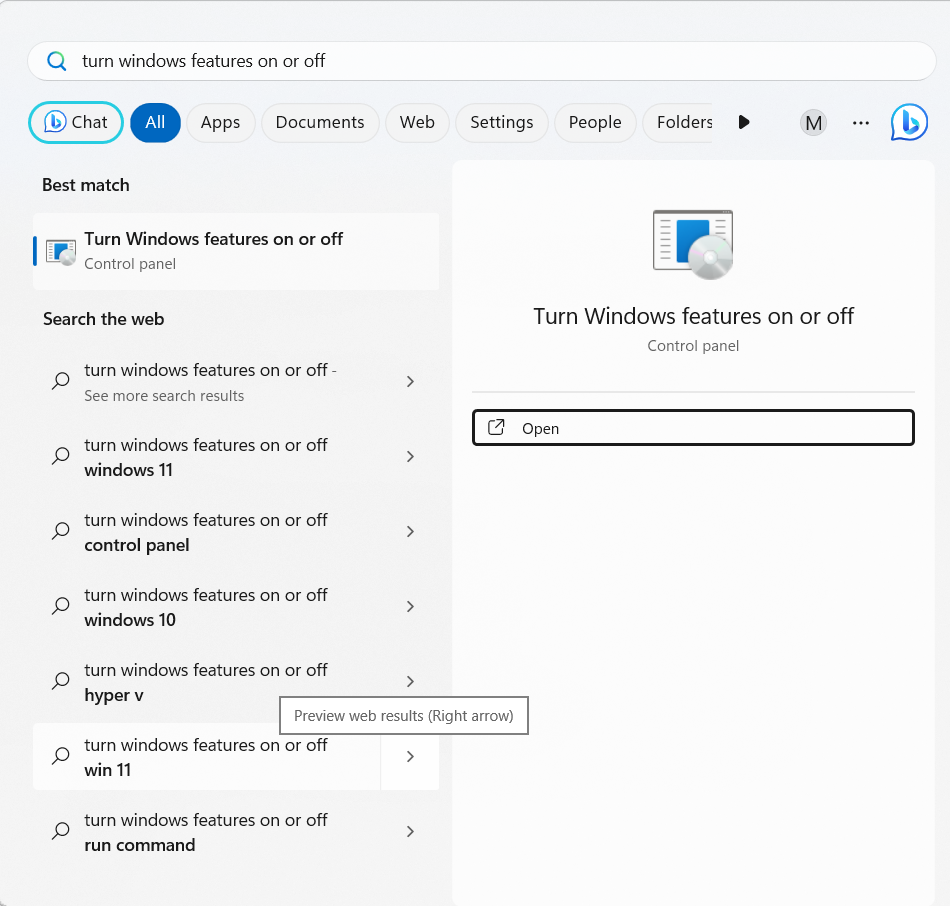
Task: Click Open for Turn Windows features
Action: pos(693,428)
